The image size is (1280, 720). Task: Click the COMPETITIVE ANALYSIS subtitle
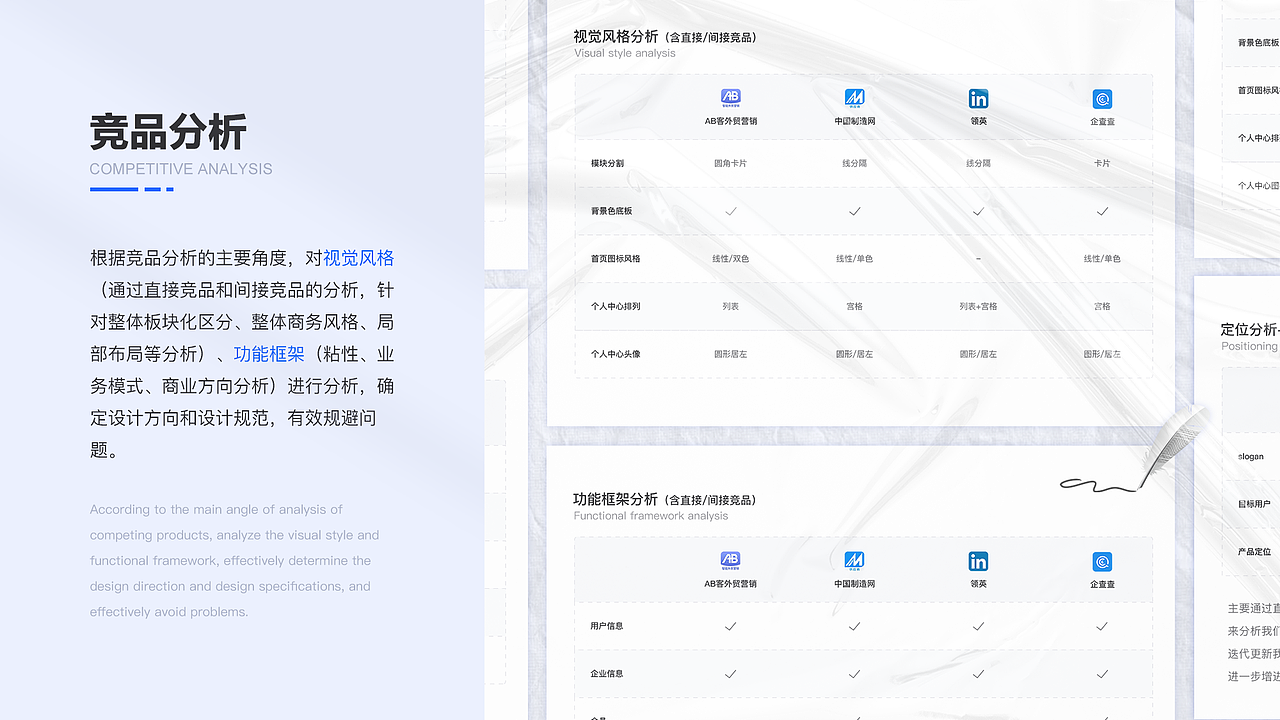coord(181,169)
